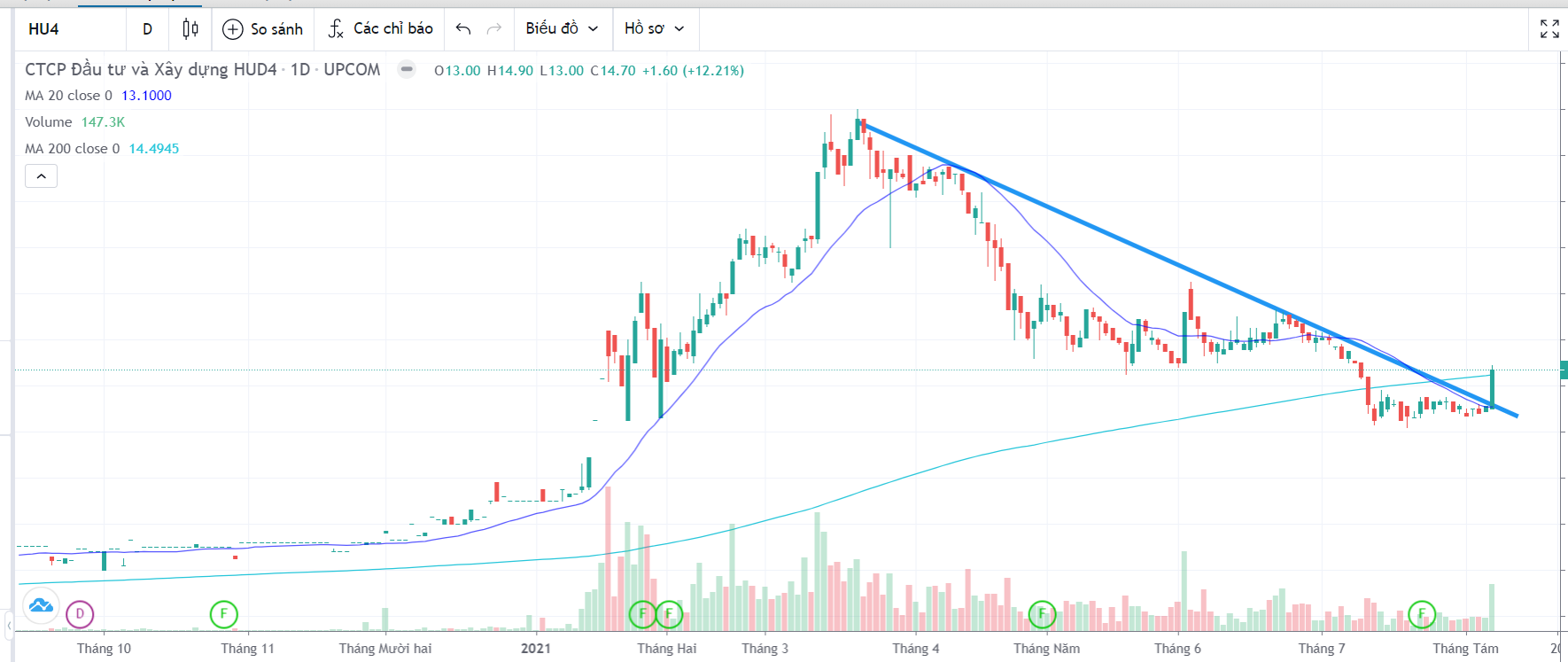1568x662 pixels.
Task: Click the MA 200 close indicator label
Action: pyautogui.click(x=72, y=149)
